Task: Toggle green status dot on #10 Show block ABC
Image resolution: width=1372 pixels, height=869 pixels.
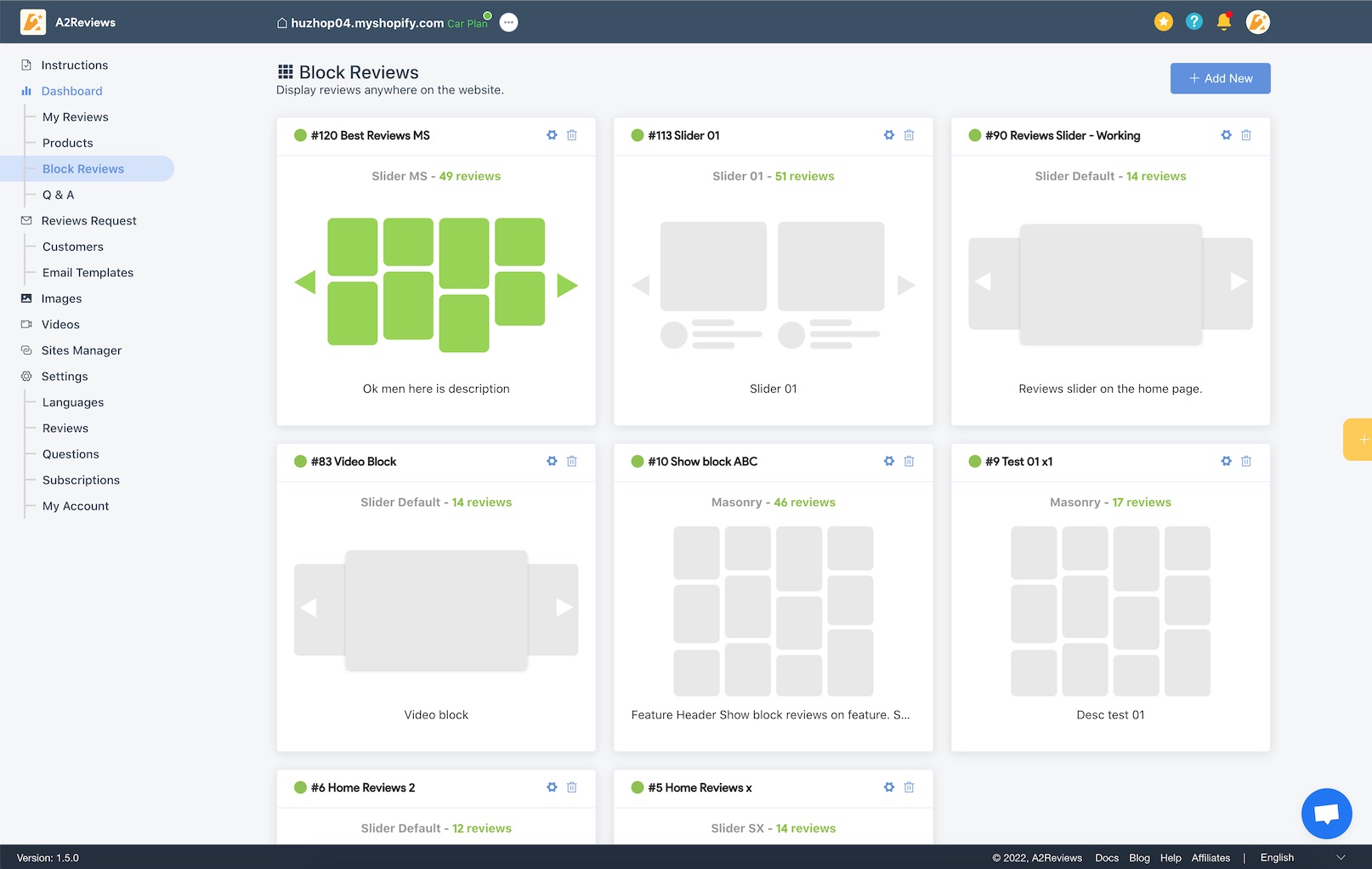Action: pos(638,462)
